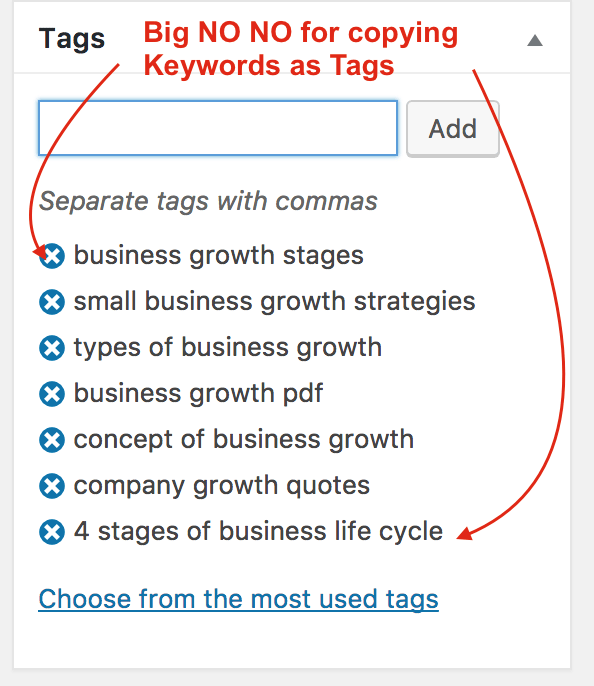The image size is (594, 686).
Task: Remove the 'types of business growth' tag
Action: point(52,348)
